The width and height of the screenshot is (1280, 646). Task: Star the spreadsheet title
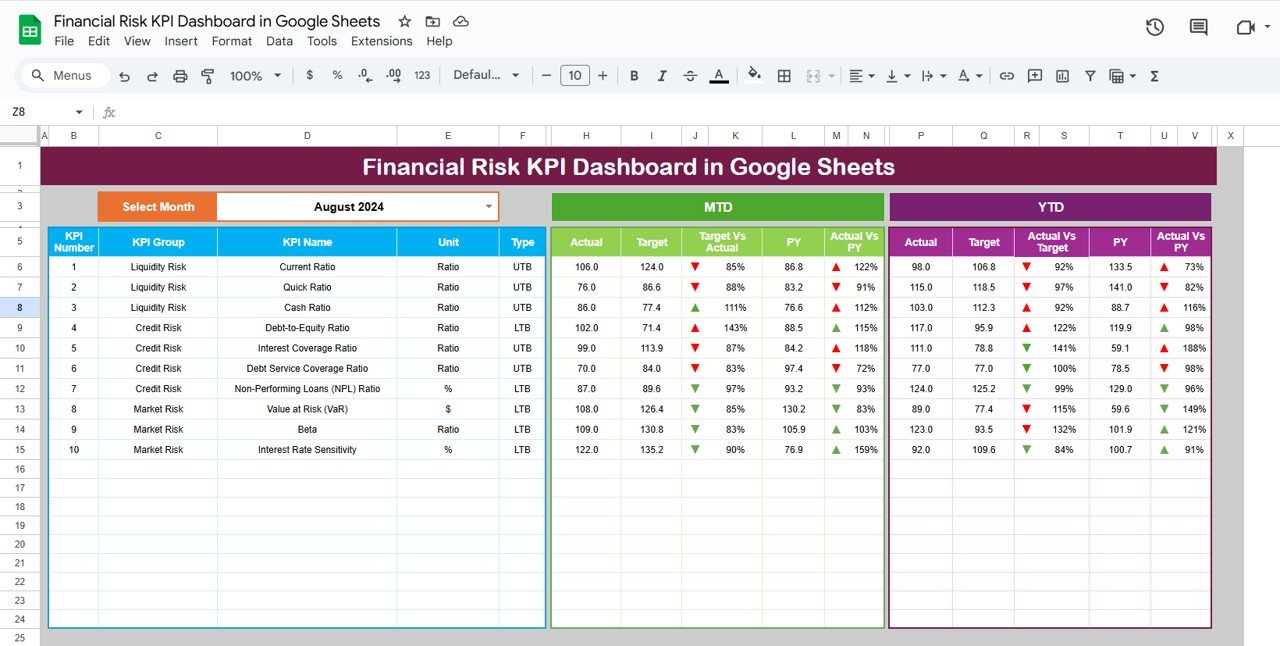(404, 21)
